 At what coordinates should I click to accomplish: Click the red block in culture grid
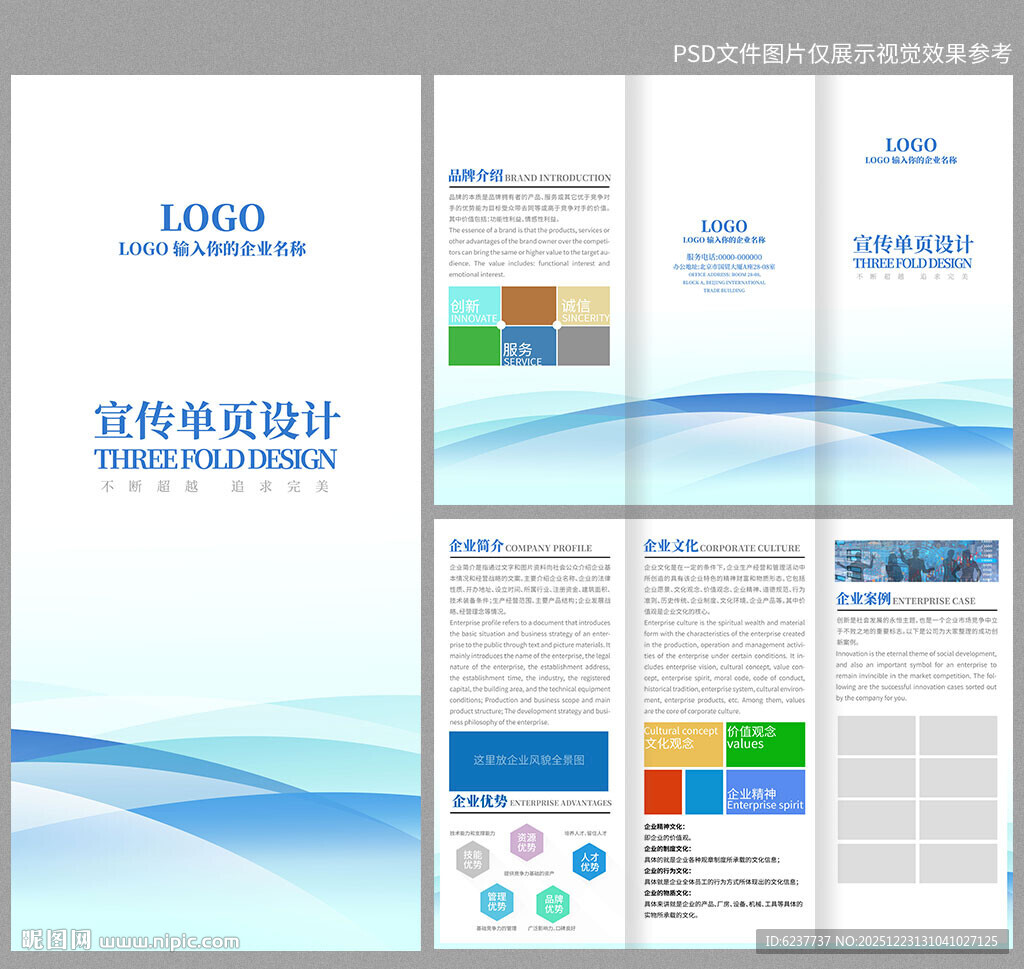pos(663,792)
